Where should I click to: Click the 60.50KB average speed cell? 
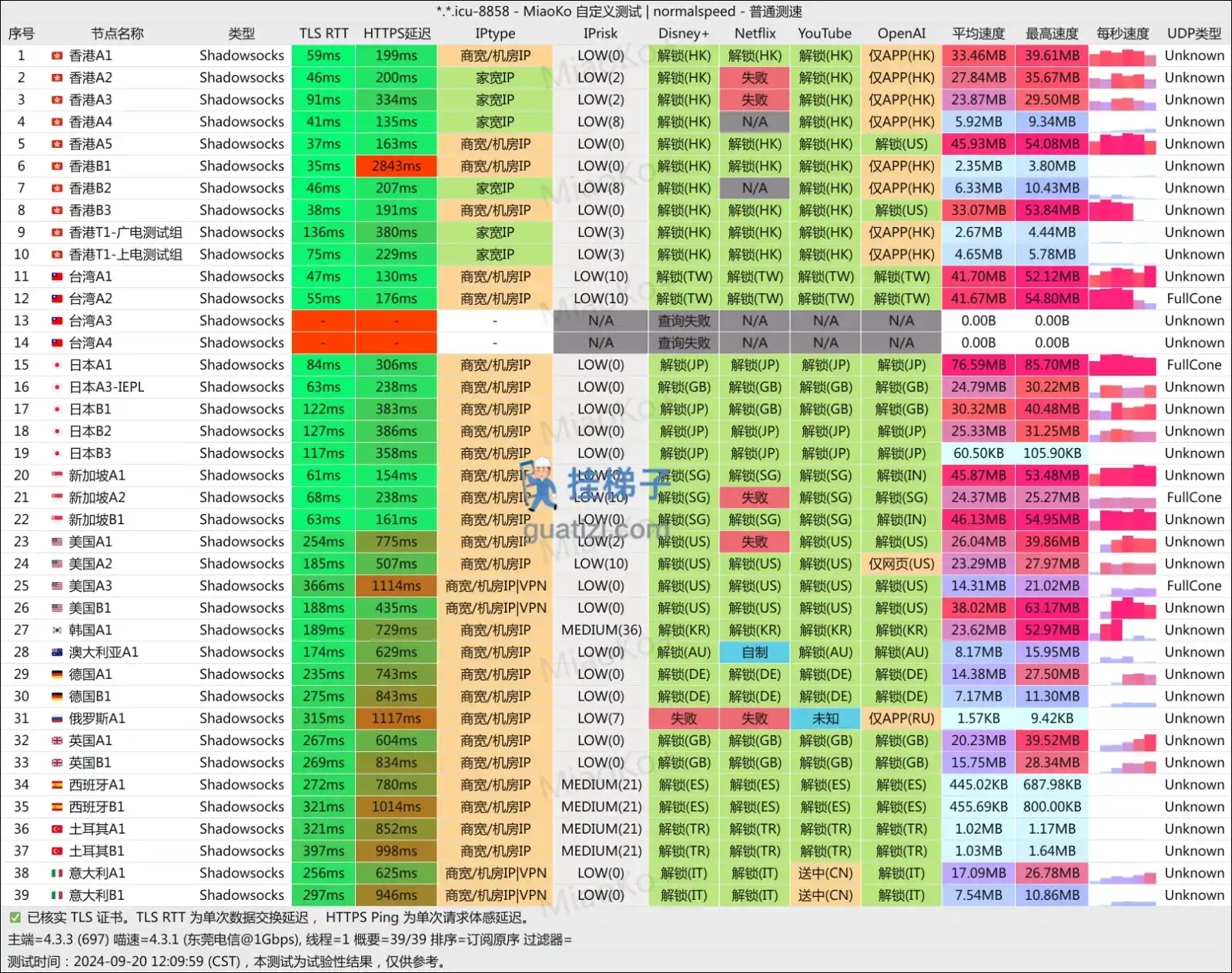pos(978,453)
